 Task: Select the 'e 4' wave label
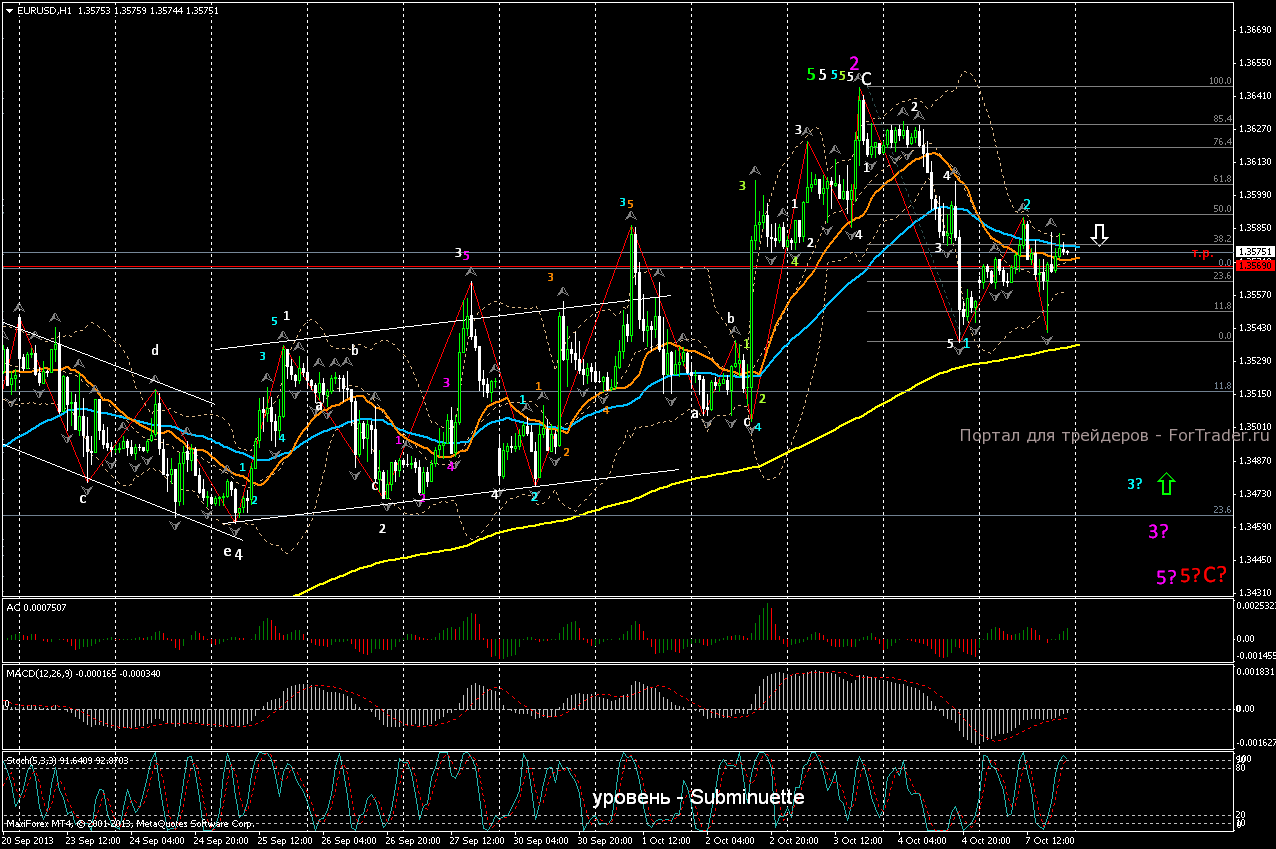pos(233,552)
